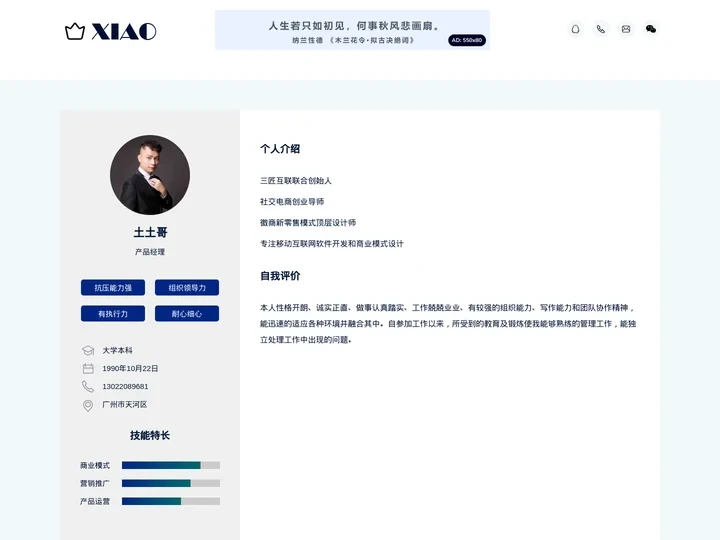The image size is (720, 540).
Task: Click the line 微商新零售模式顶层设计师
Action: click(x=308, y=223)
